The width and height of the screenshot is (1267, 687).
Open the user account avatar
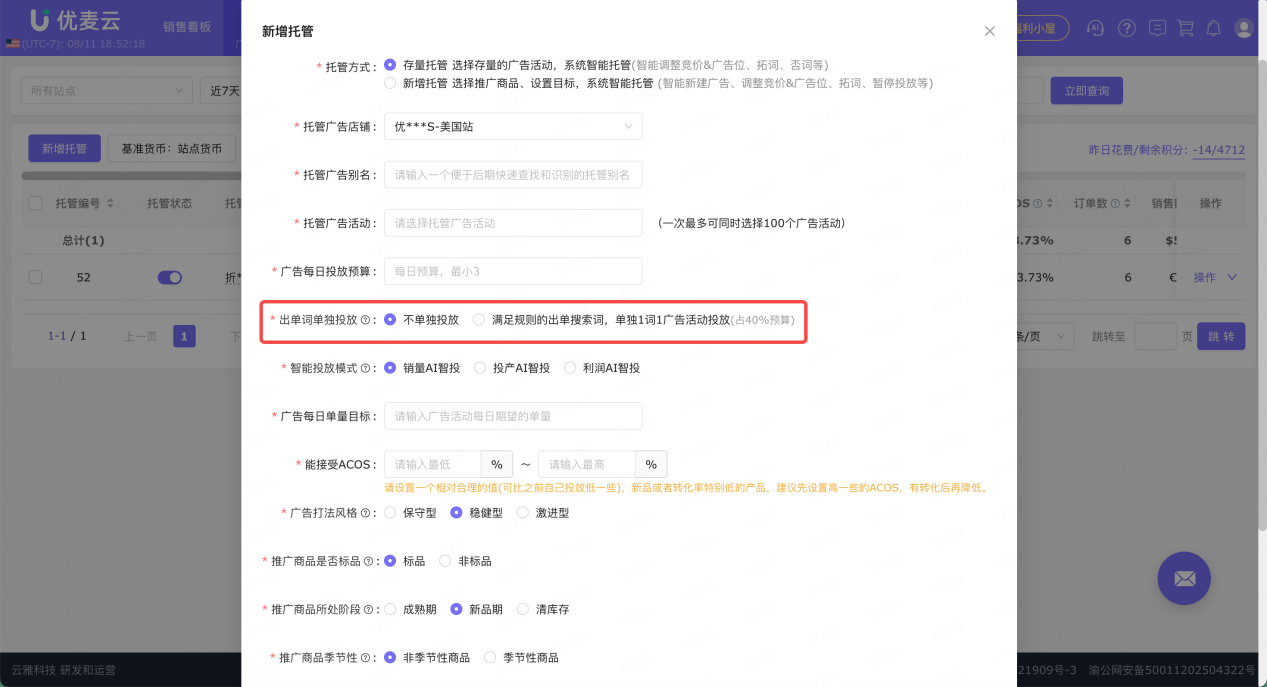coord(1243,28)
